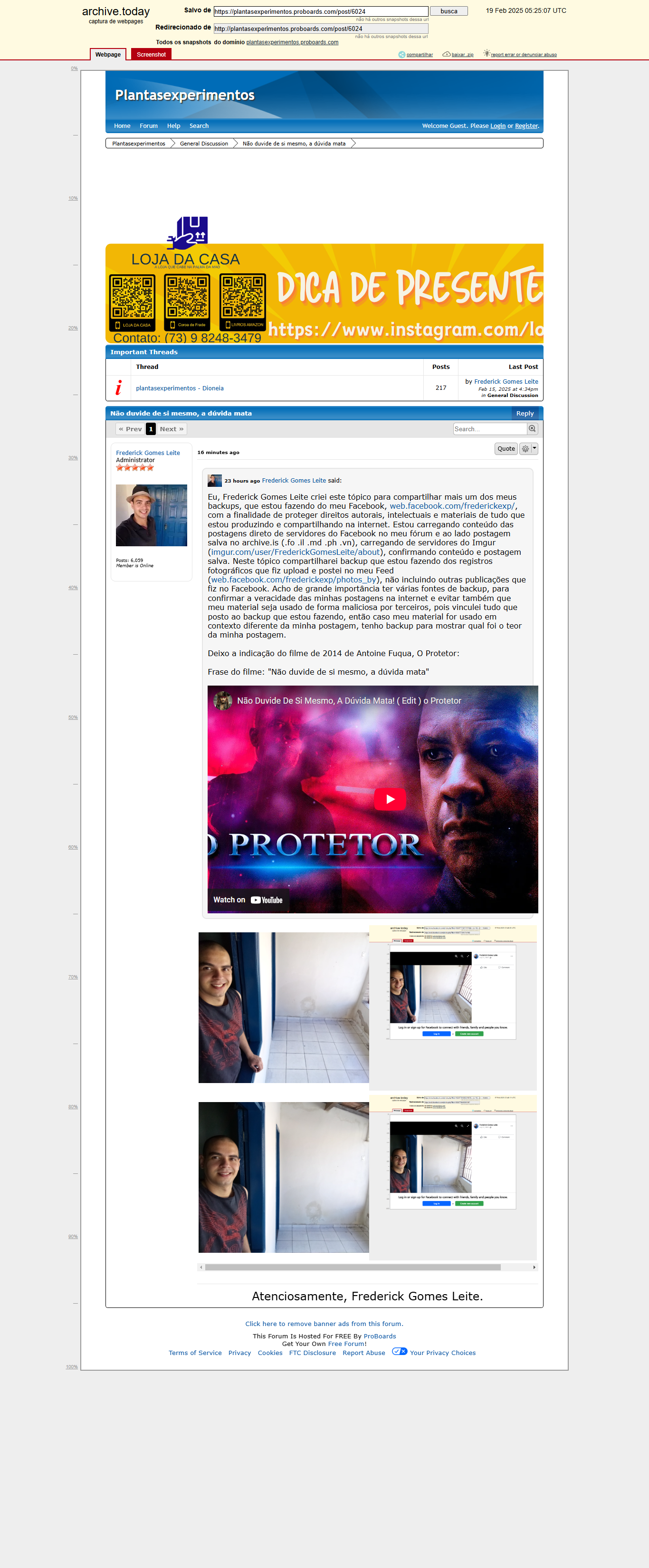Click the forum Search text box
Viewport: 649px width, 1568px height.
[490, 428]
